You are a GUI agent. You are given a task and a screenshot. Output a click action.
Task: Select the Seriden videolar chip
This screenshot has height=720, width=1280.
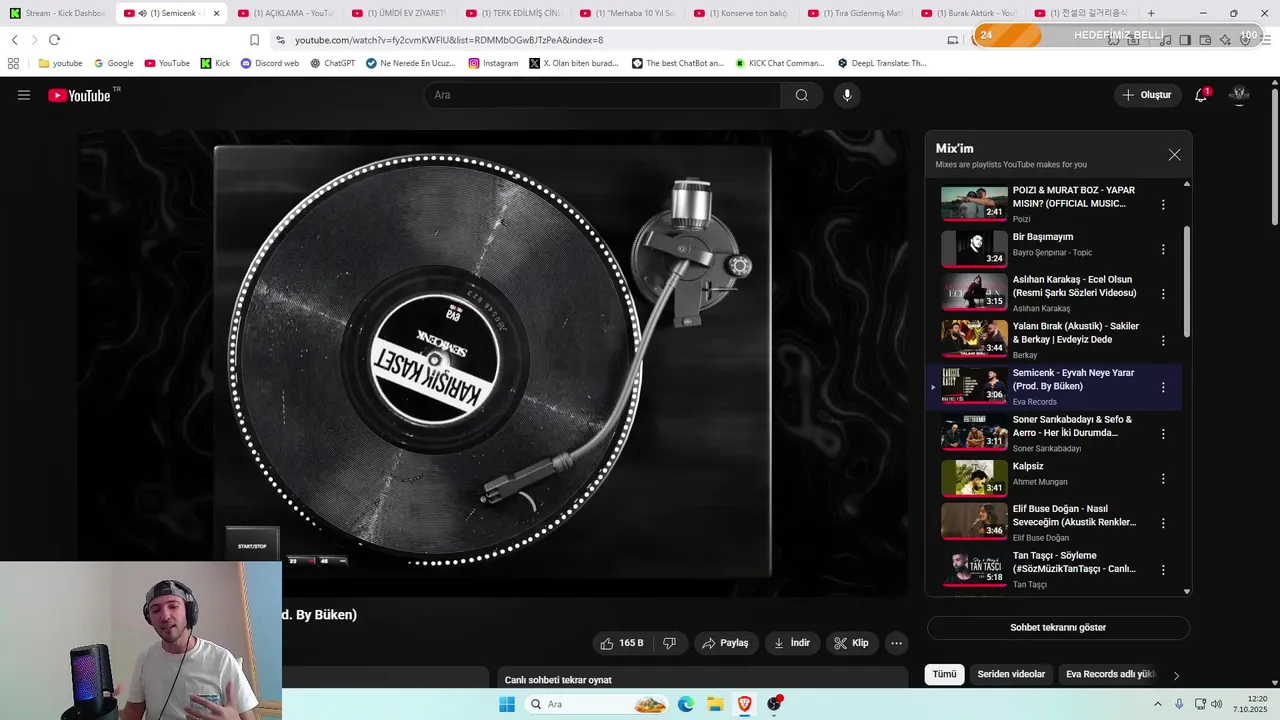click(1011, 674)
